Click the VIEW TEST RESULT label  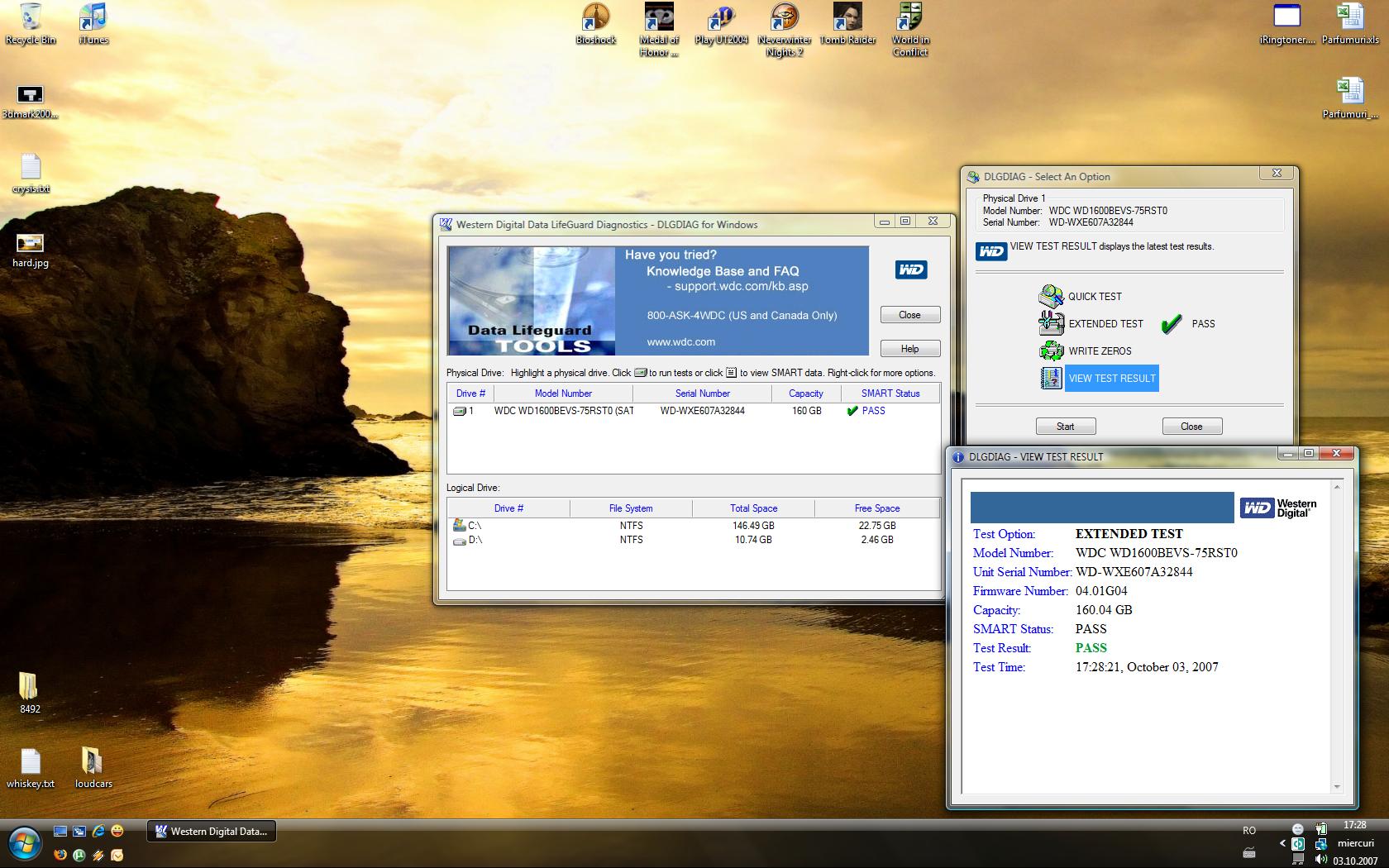coord(1112,379)
